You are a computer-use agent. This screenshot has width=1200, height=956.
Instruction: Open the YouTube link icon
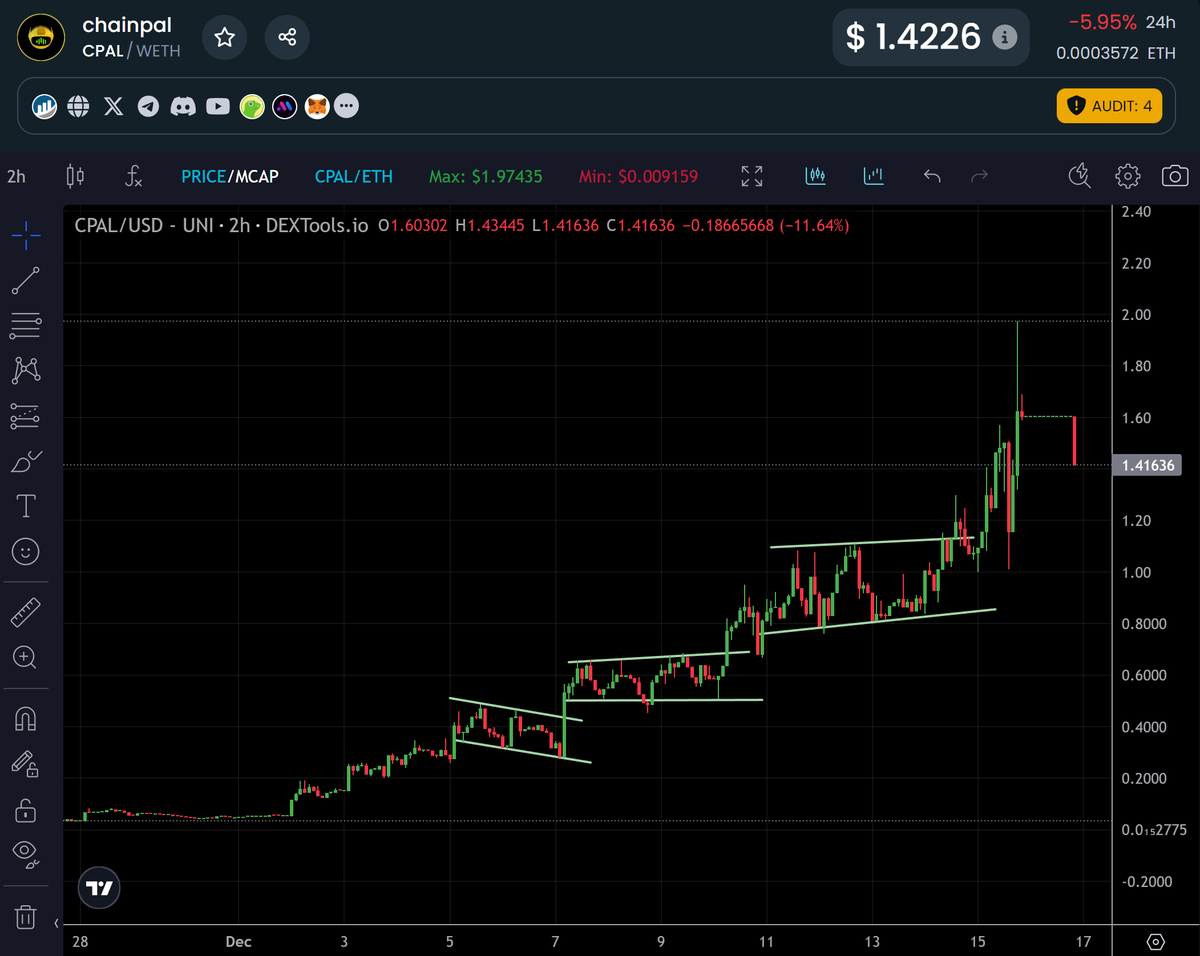point(217,105)
